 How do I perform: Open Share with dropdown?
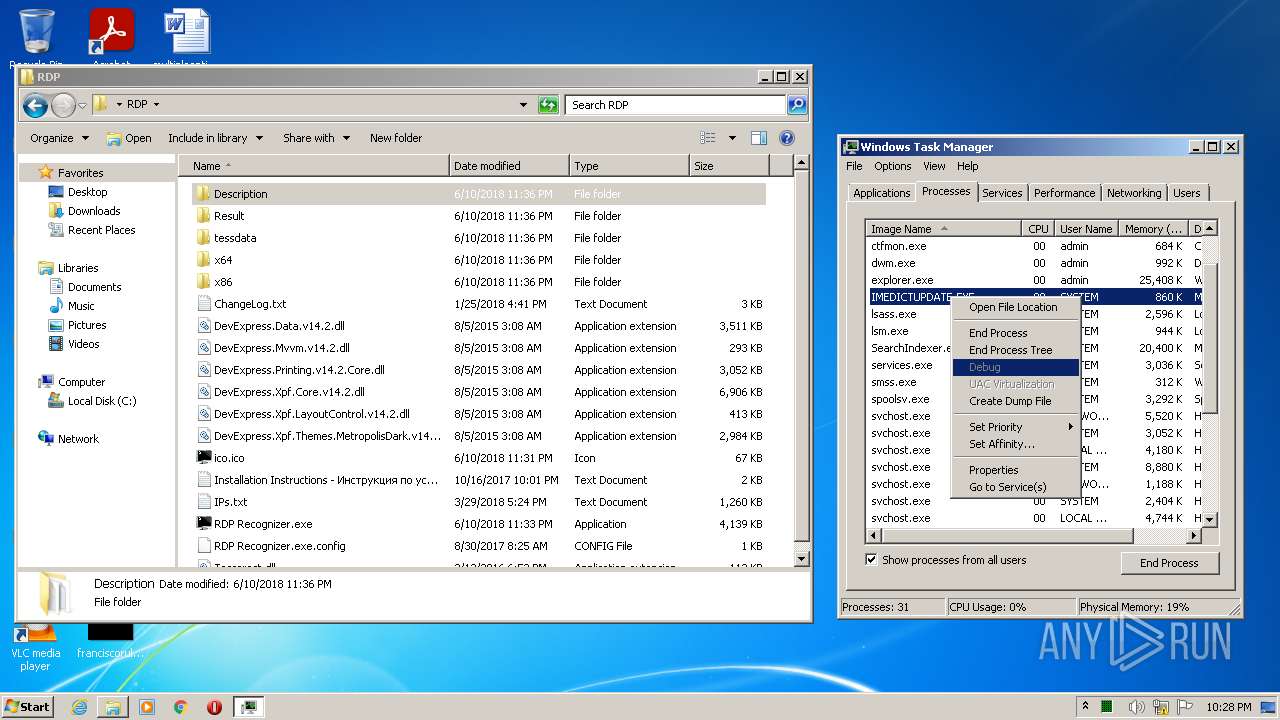point(316,138)
